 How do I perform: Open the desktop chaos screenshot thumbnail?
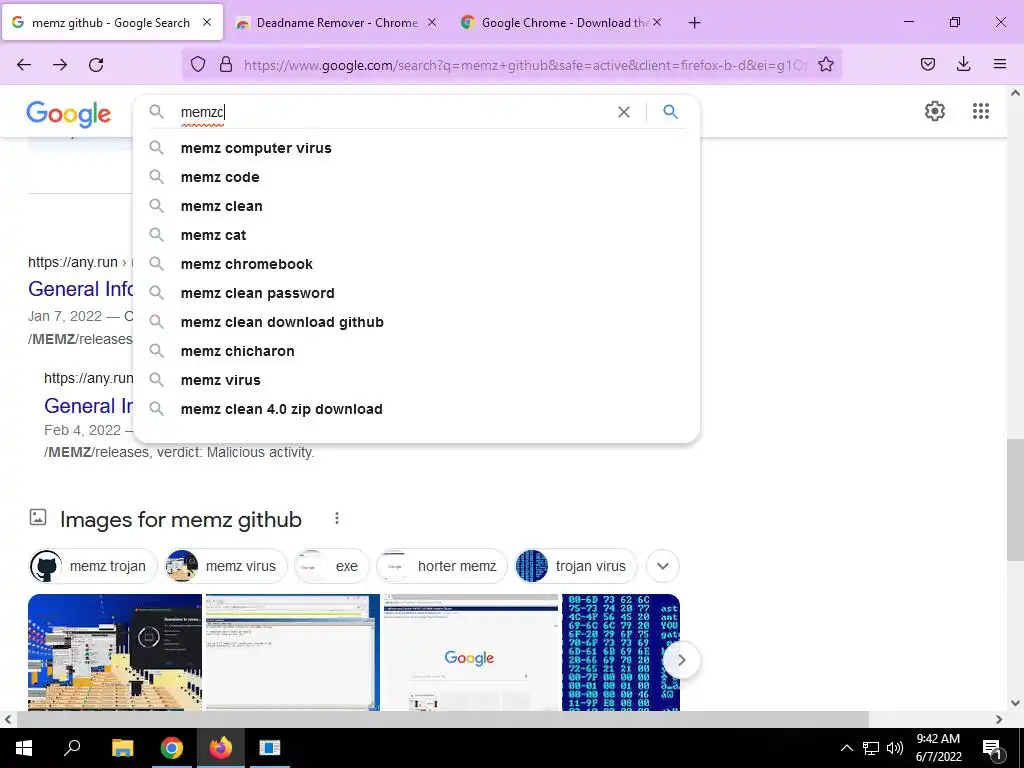pyautogui.click(x=115, y=652)
